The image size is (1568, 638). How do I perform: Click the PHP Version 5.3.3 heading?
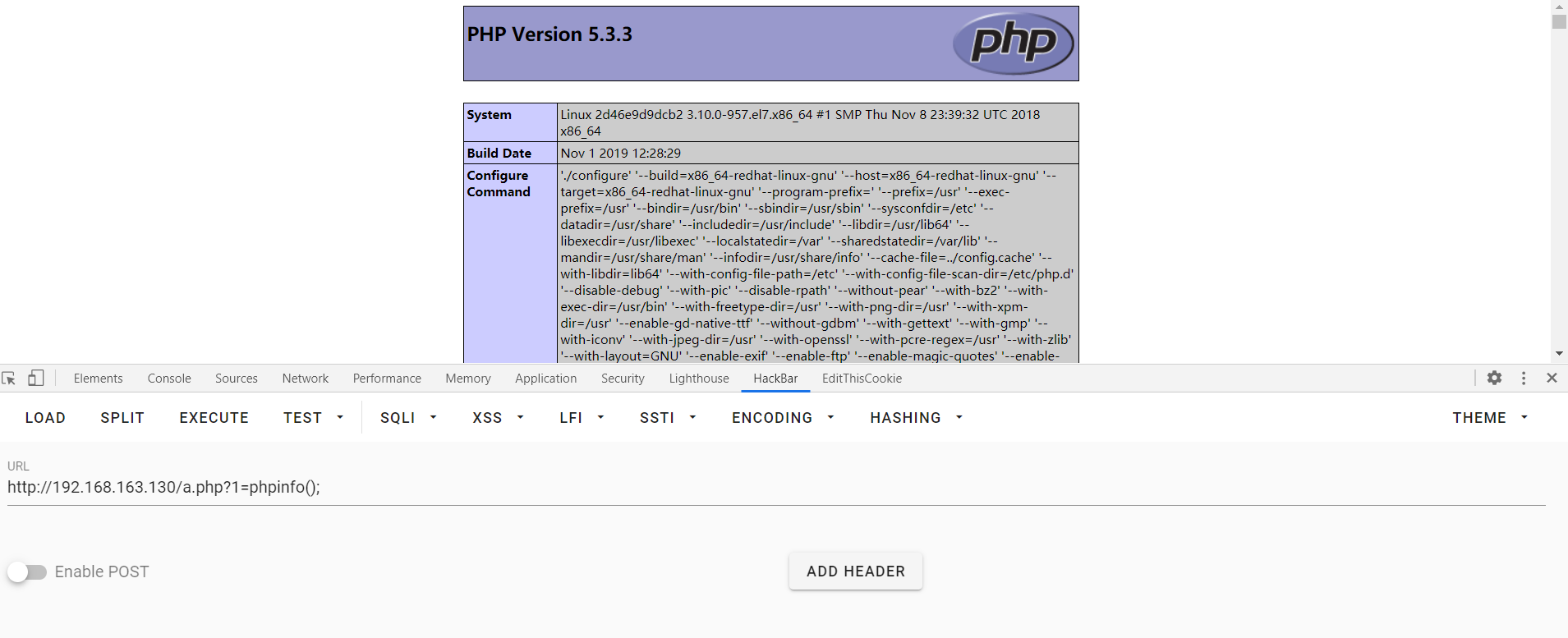pyautogui.click(x=549, y=34)
